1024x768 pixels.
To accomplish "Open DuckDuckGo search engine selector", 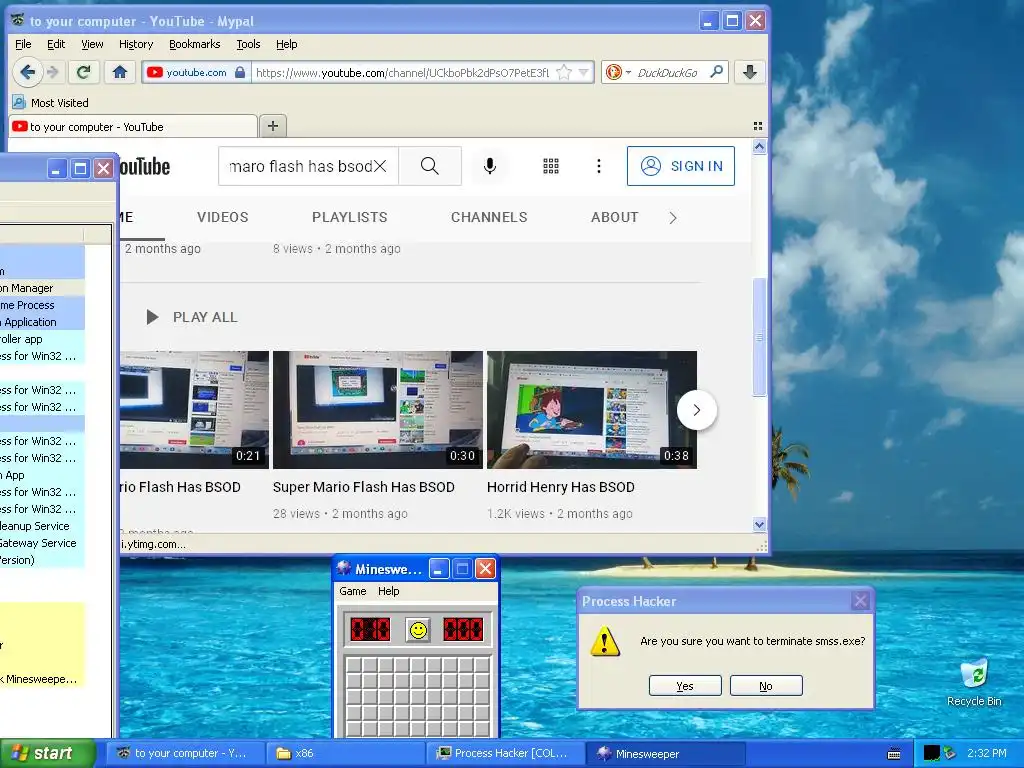I will coord(617,72).
